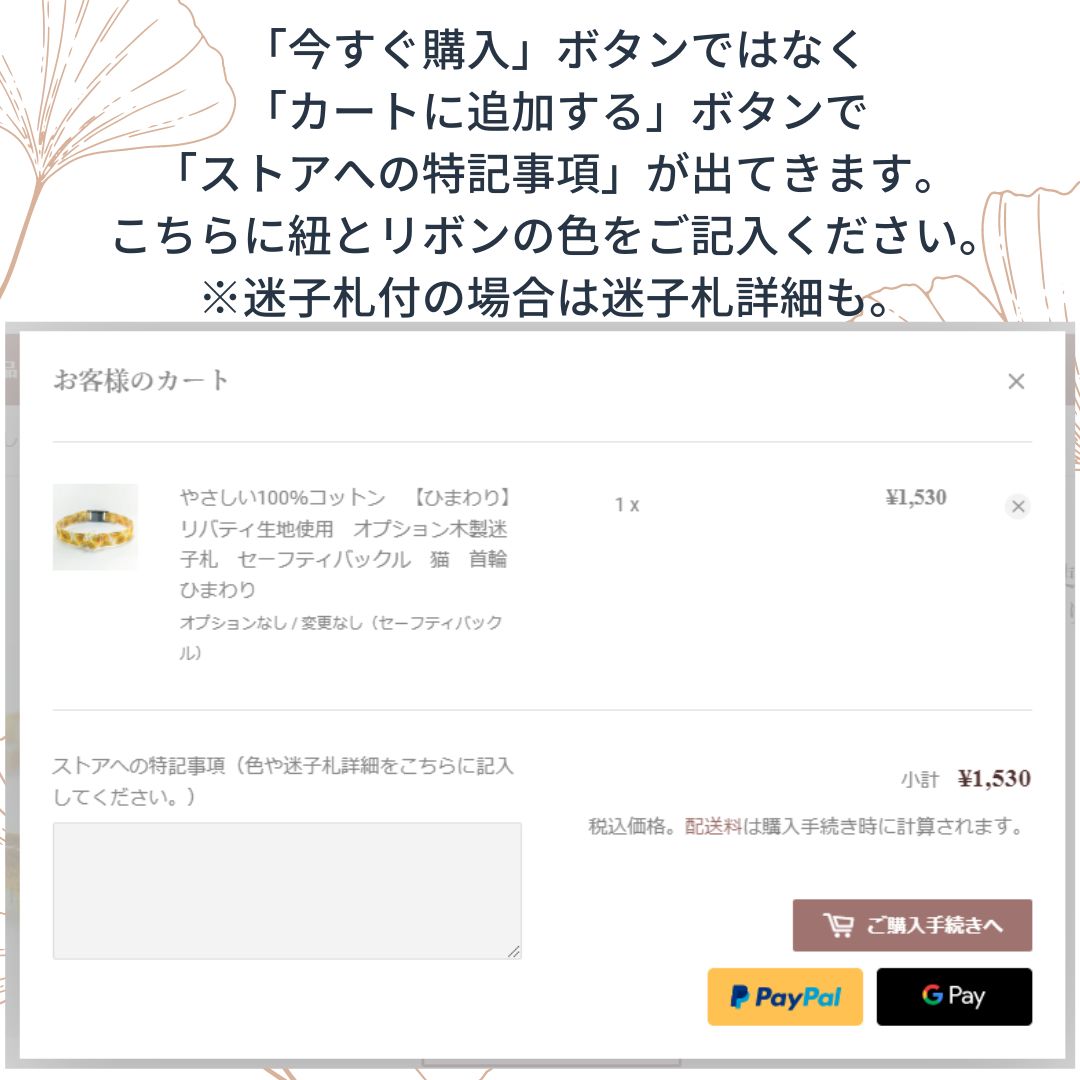Open the sunflower collar product thumbnail

[95, 527]
